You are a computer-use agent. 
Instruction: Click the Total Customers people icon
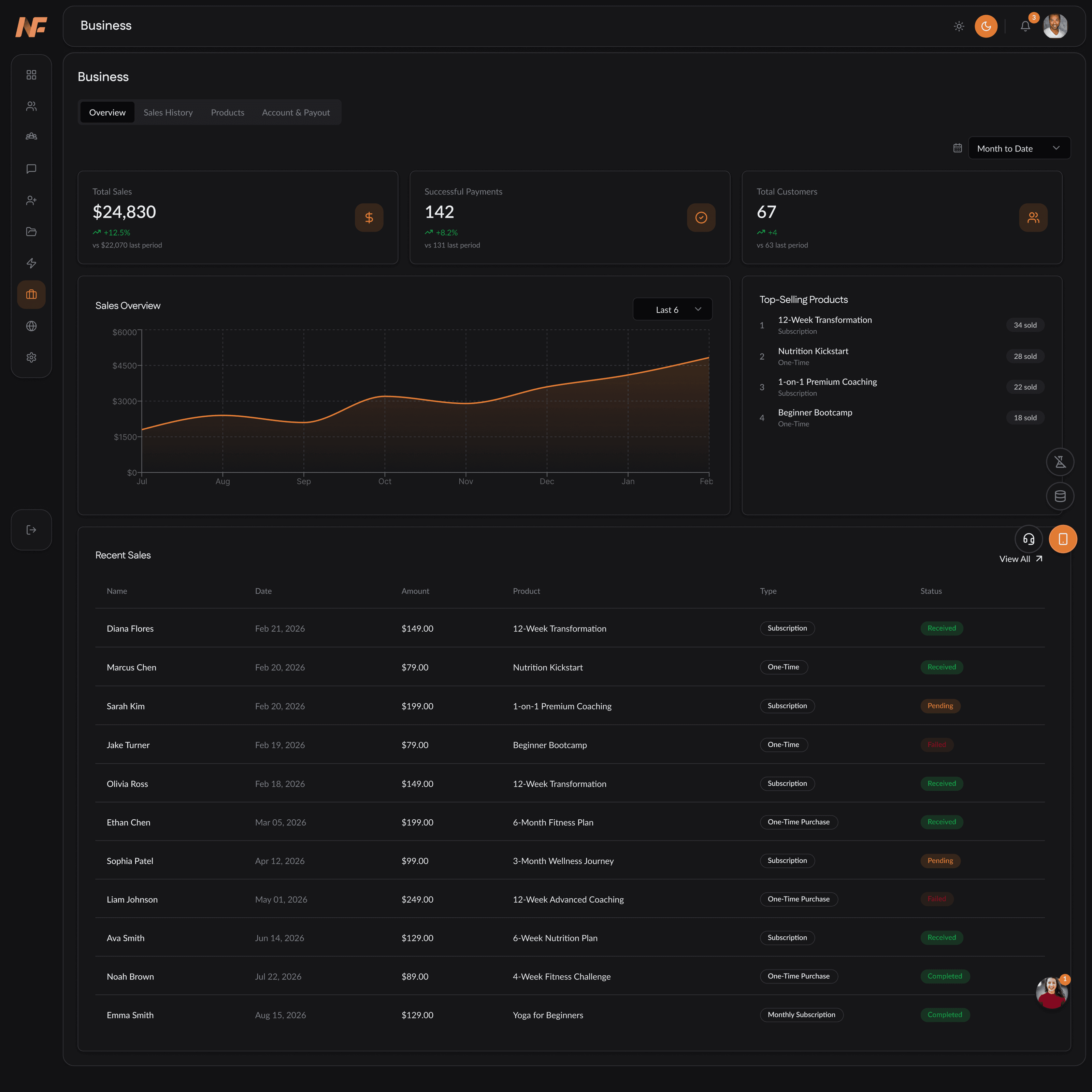[1033, 218]
